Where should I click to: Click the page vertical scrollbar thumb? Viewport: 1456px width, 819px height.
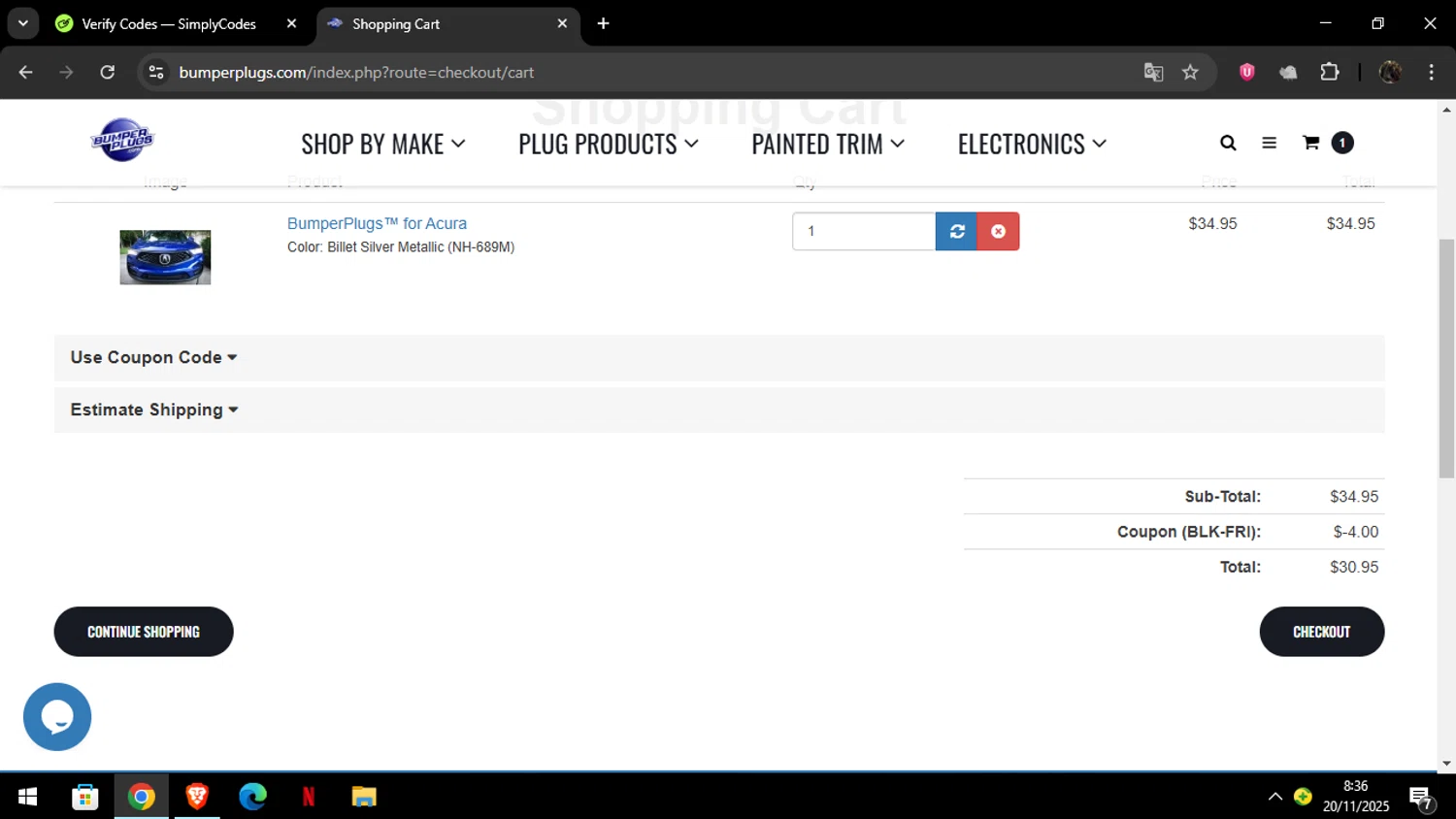pyautogui.click(x=1446, y=357)
